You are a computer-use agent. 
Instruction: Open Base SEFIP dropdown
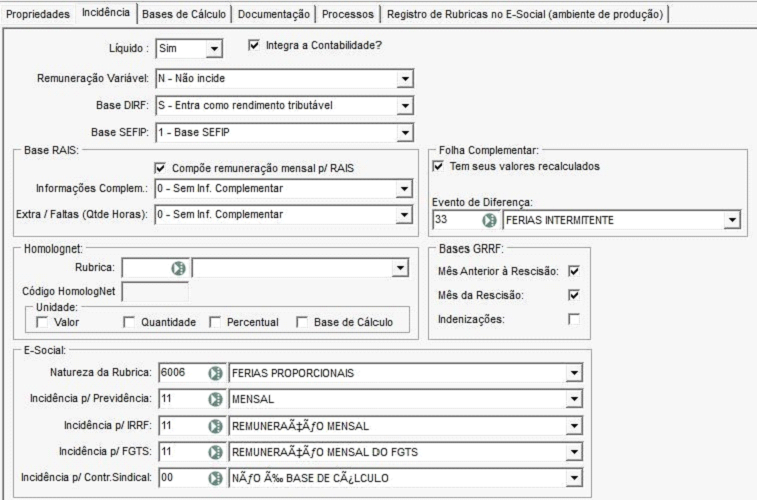(405, 132)
